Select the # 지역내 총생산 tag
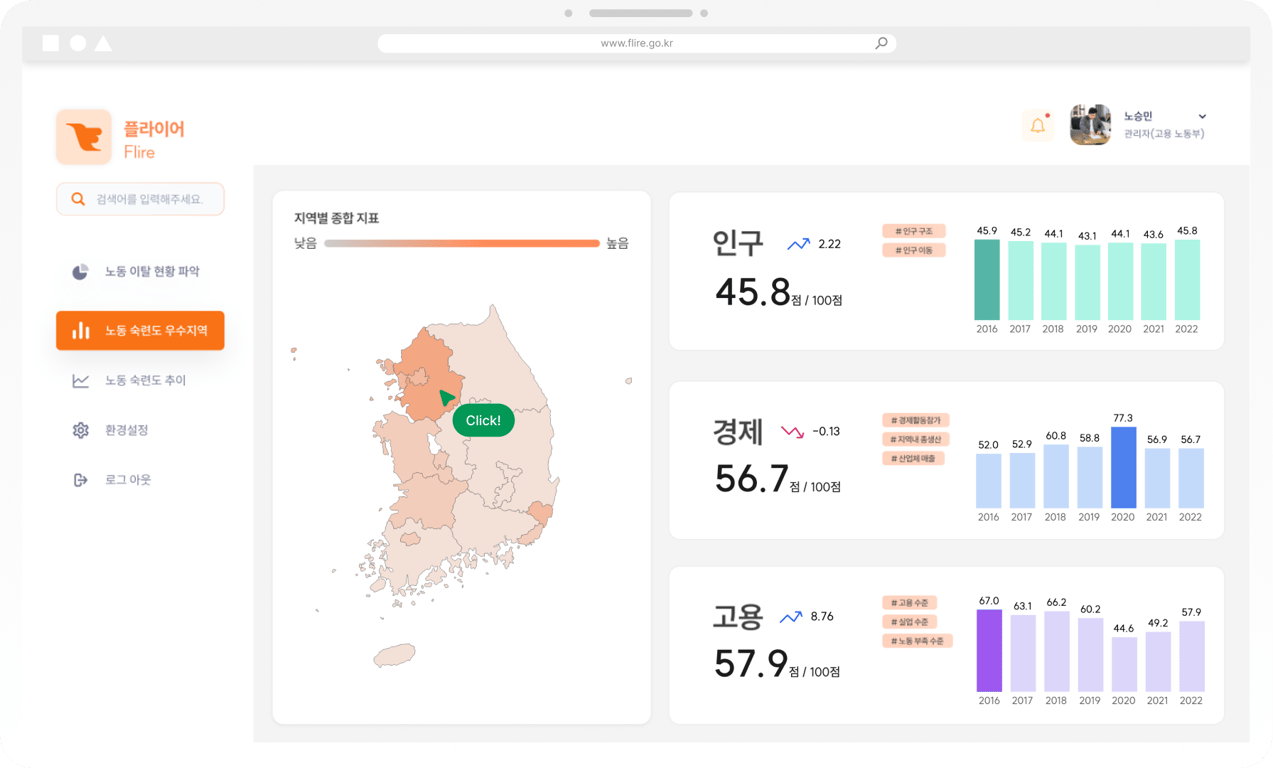The height and width of the screenshot is (768, 1273). (916, 439)
